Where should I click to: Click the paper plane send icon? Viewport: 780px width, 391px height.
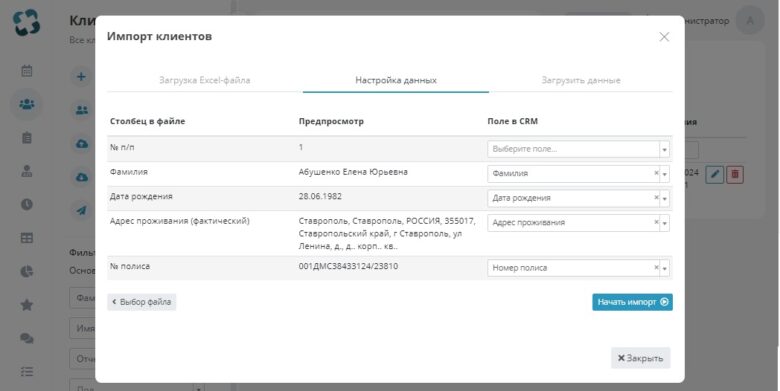(x=82, y=210)
